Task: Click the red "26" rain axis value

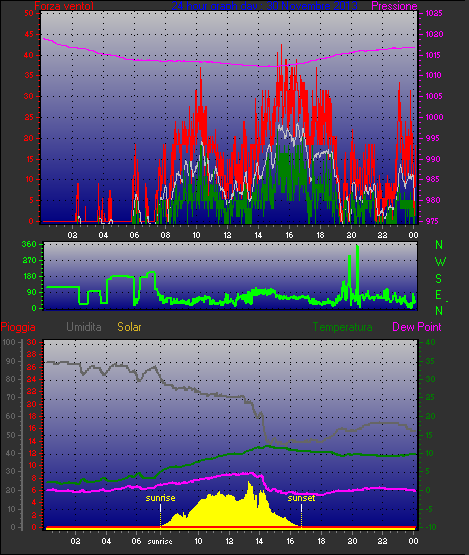Action: coord(32,367)
